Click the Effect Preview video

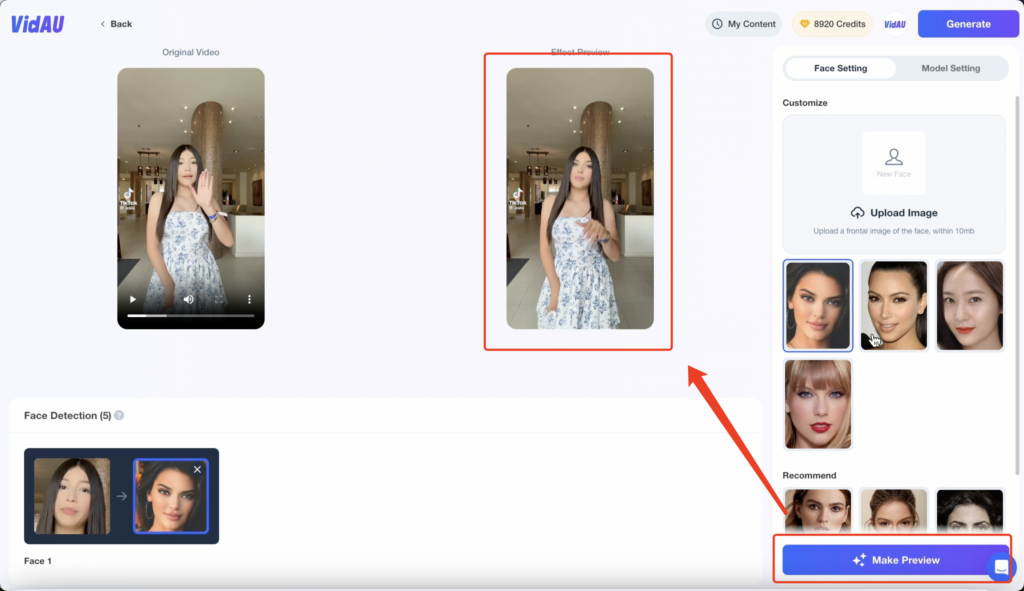pyautogui.click(x=580, y=199)
